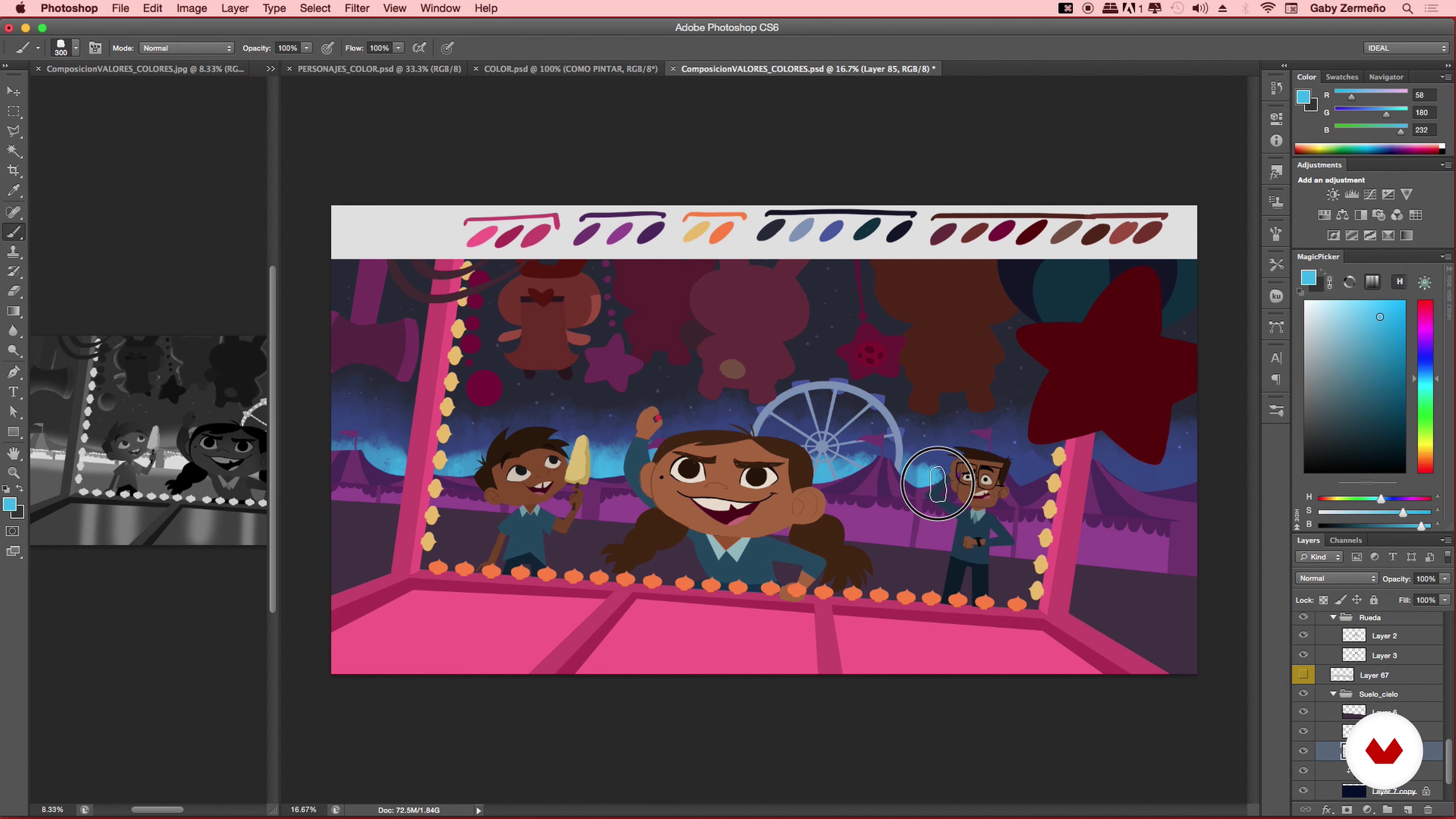The image size is (1456, 819).
Task: Open Spotlight search in menu bar
Action: pyautogui.click(x=1407, y=8)
